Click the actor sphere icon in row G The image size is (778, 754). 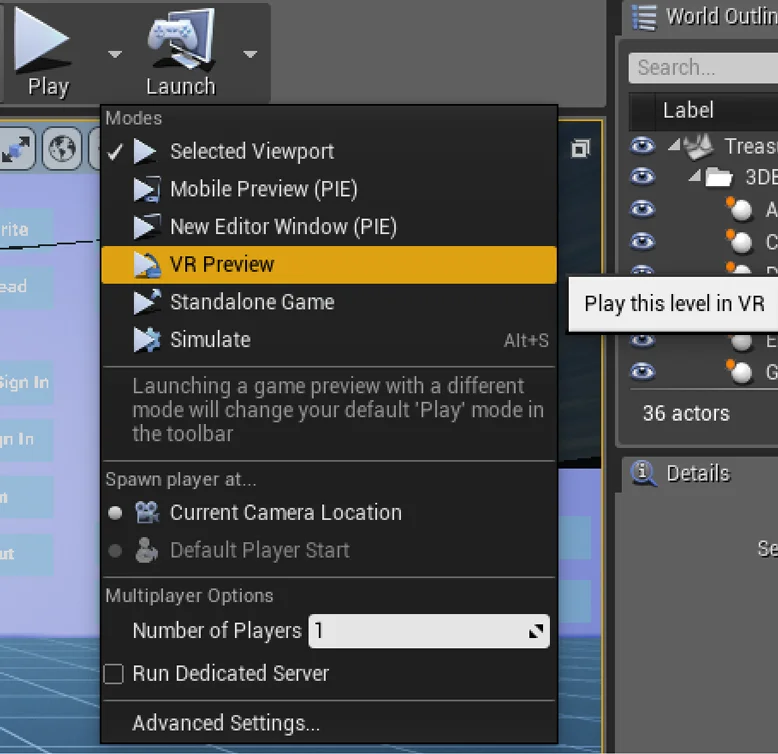pos(740,372)
